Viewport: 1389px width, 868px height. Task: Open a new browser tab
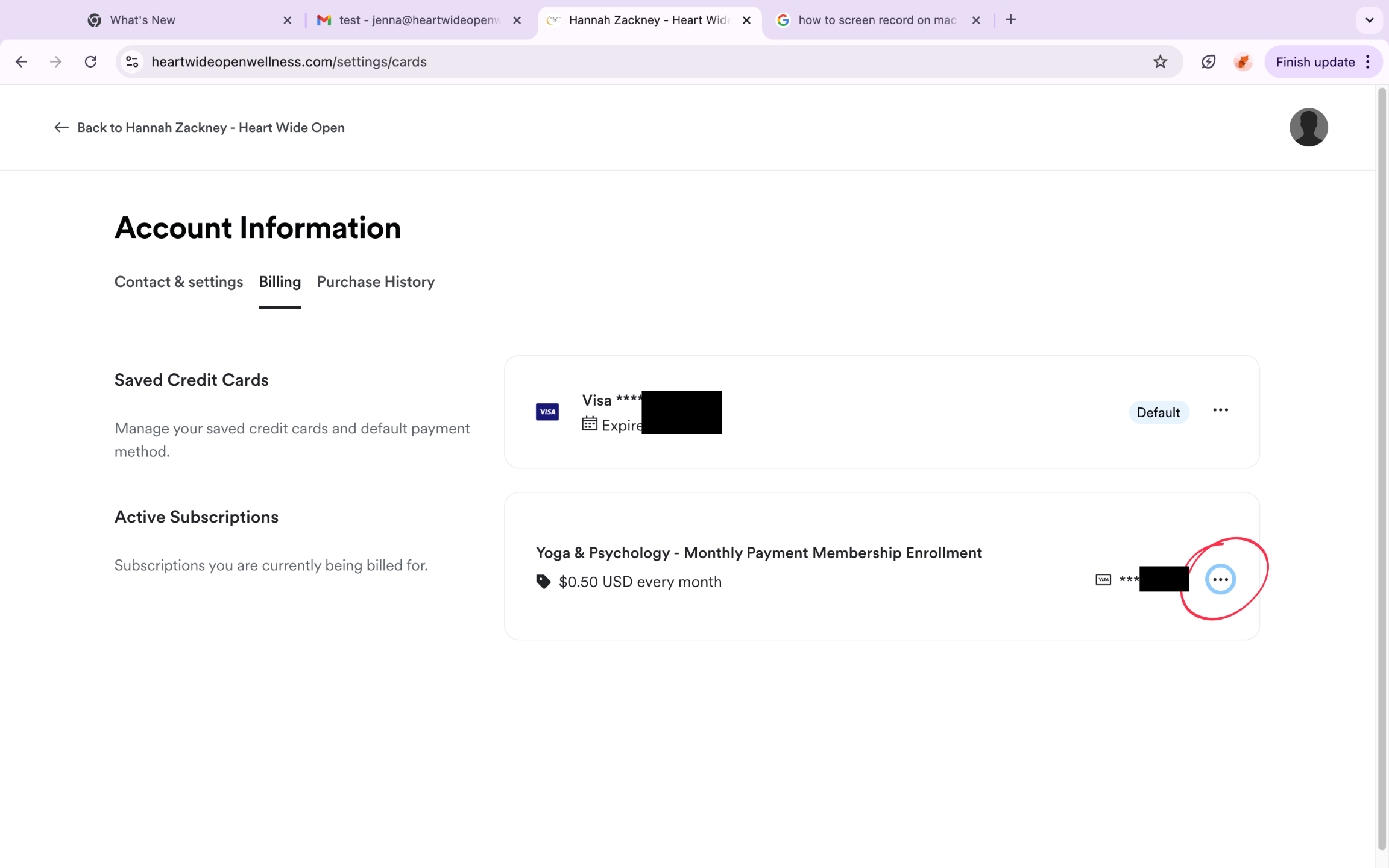(1011, 20)
